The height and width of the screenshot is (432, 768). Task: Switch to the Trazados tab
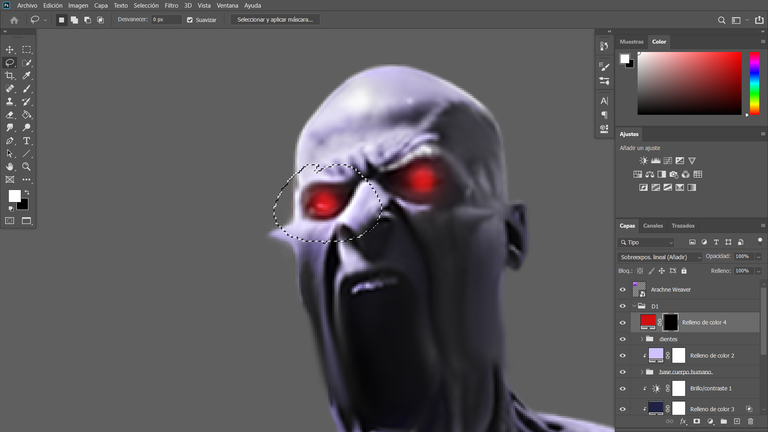click(683, 226)
